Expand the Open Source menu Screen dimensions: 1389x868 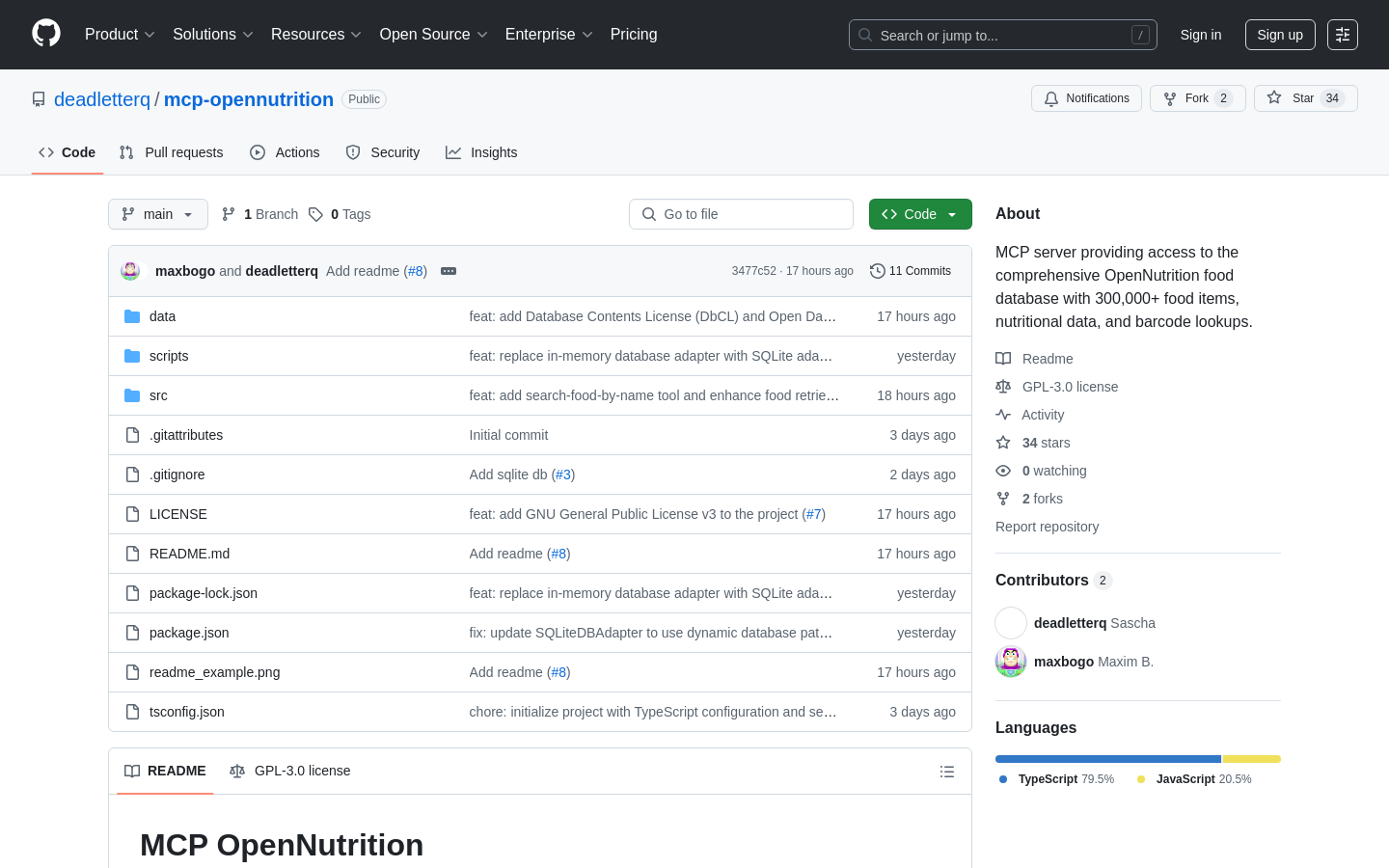tap(434, 35)
